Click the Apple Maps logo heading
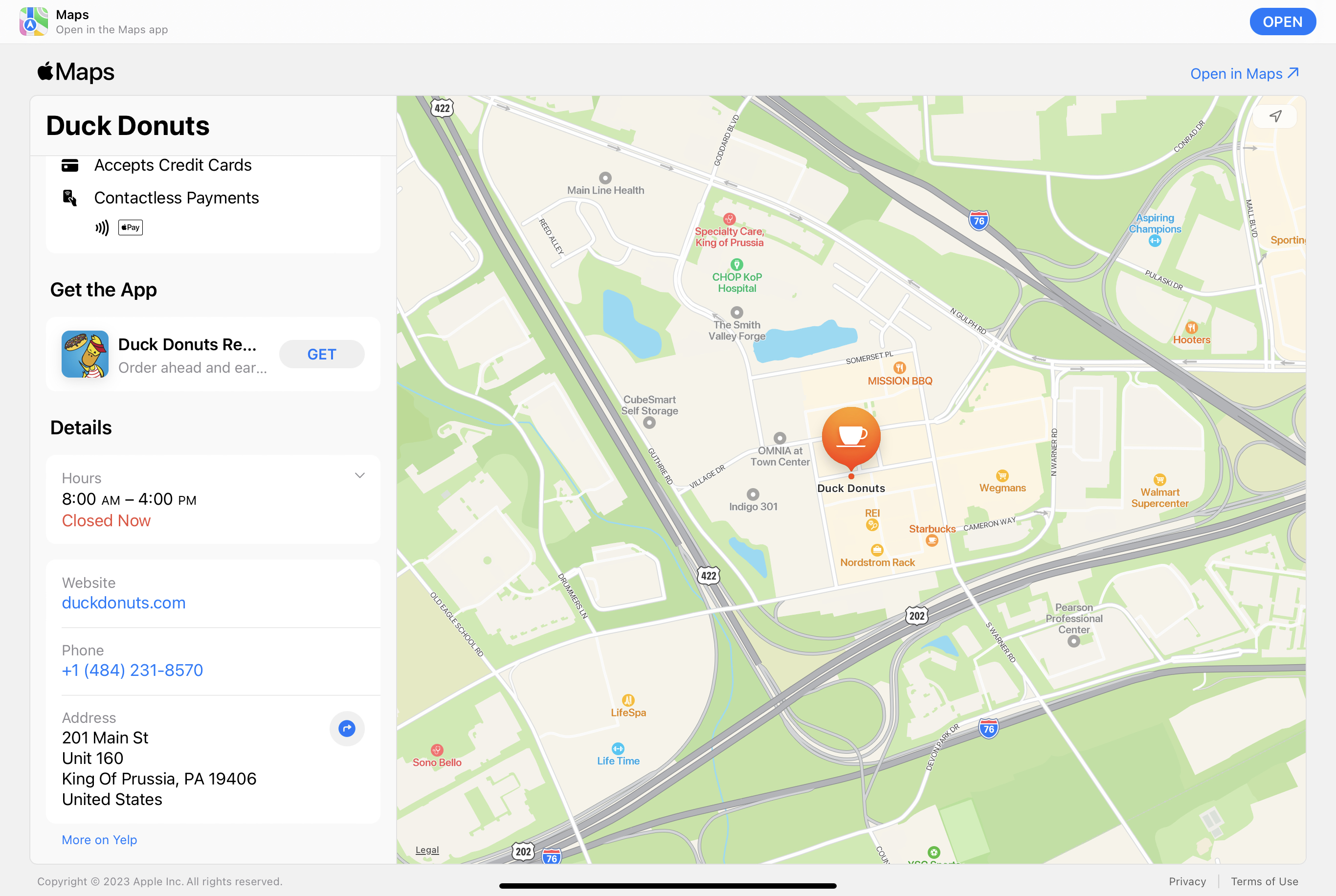 76,72
